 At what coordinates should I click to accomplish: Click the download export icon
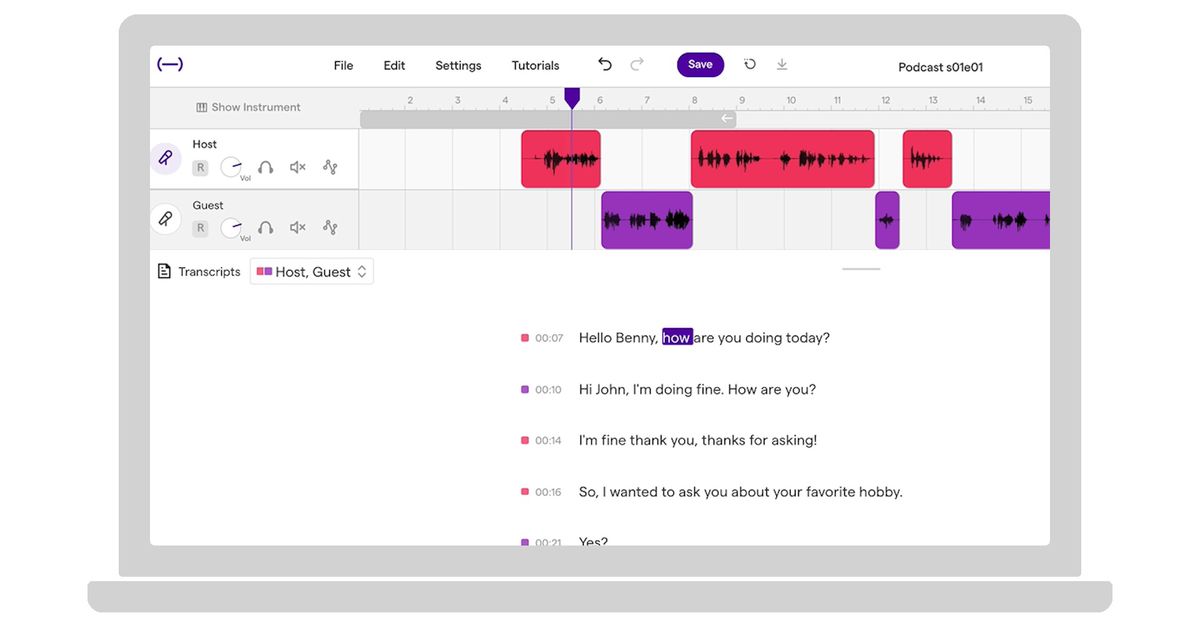click(782, 65)
